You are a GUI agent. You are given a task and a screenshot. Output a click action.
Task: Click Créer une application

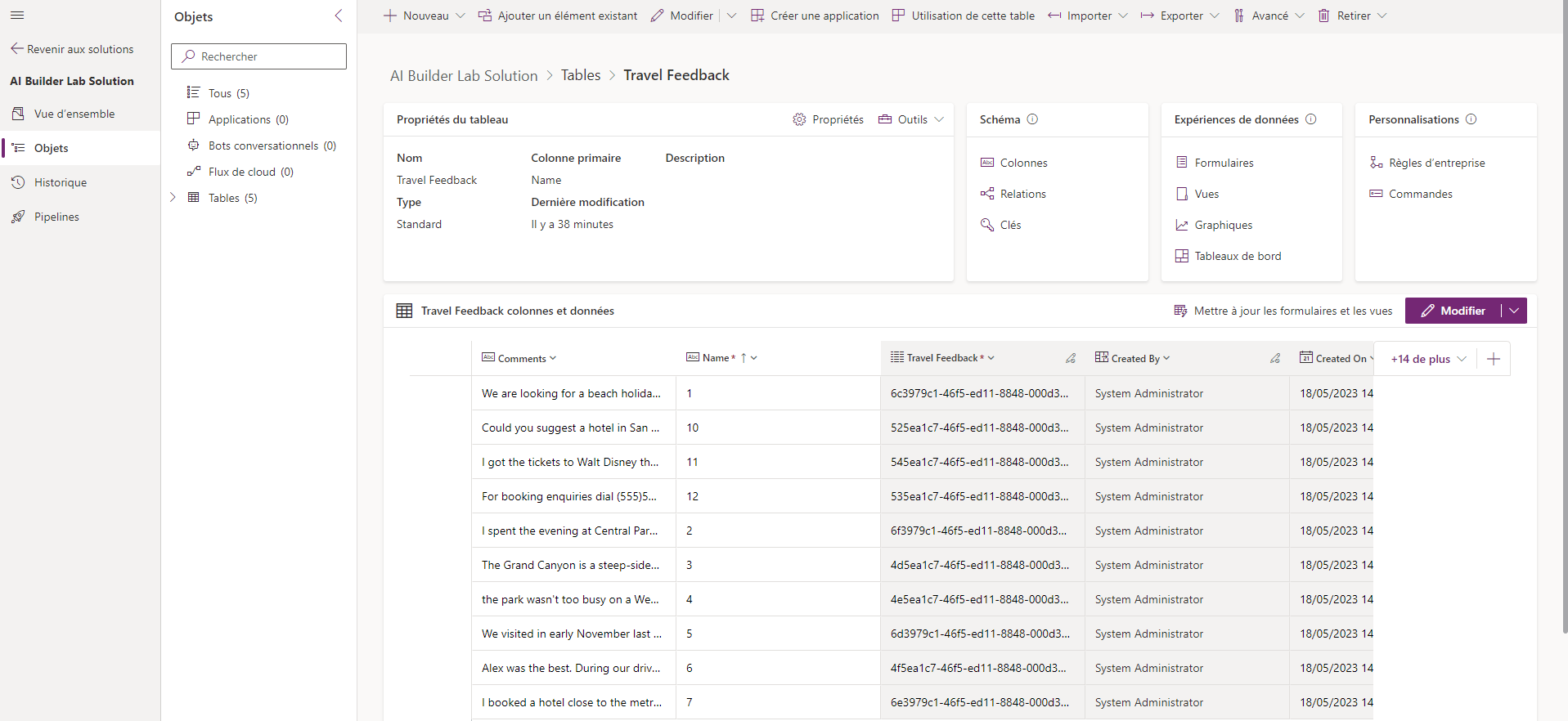coord(815,16)
